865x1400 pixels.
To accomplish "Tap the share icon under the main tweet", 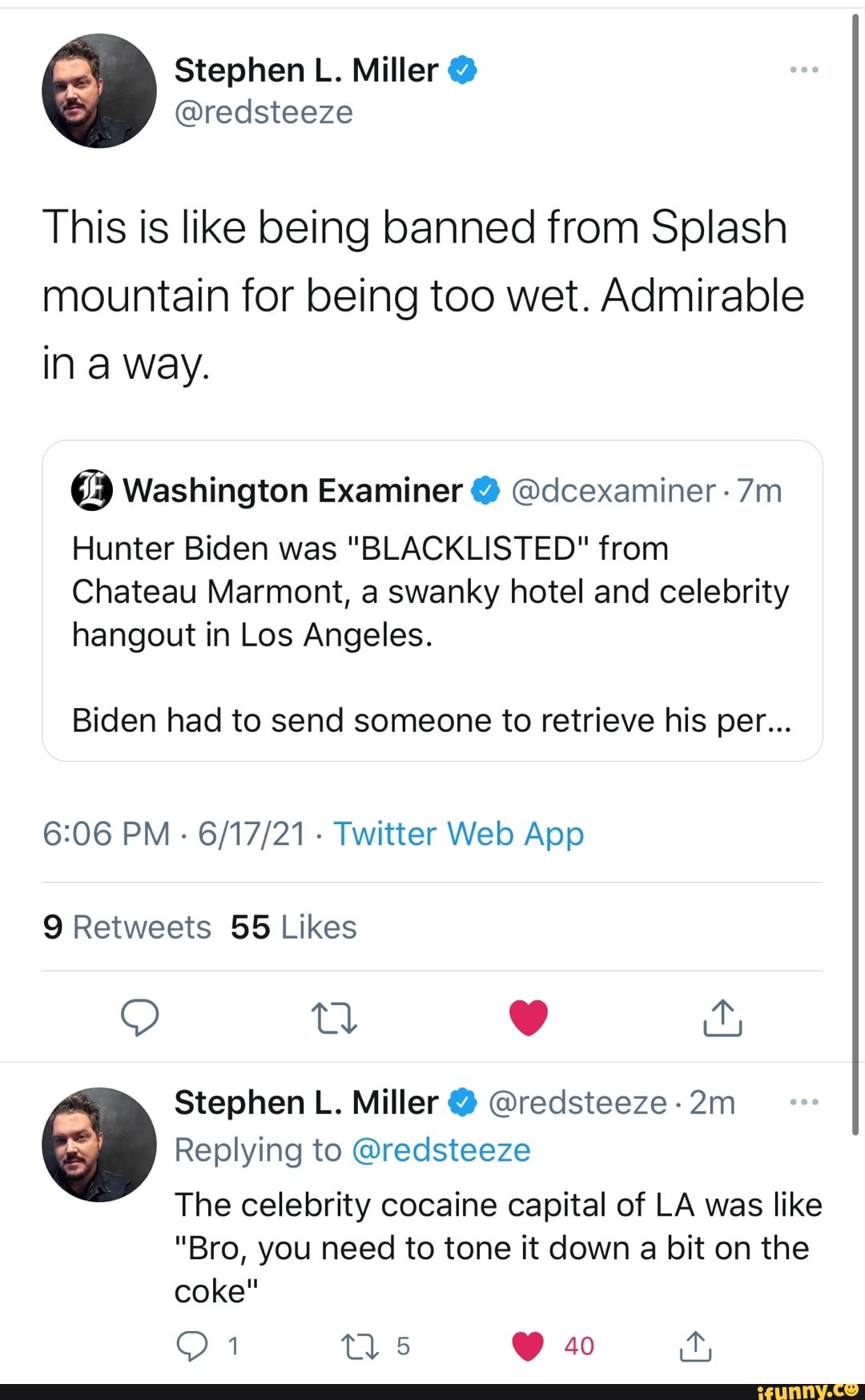I will click(722, 1018).
